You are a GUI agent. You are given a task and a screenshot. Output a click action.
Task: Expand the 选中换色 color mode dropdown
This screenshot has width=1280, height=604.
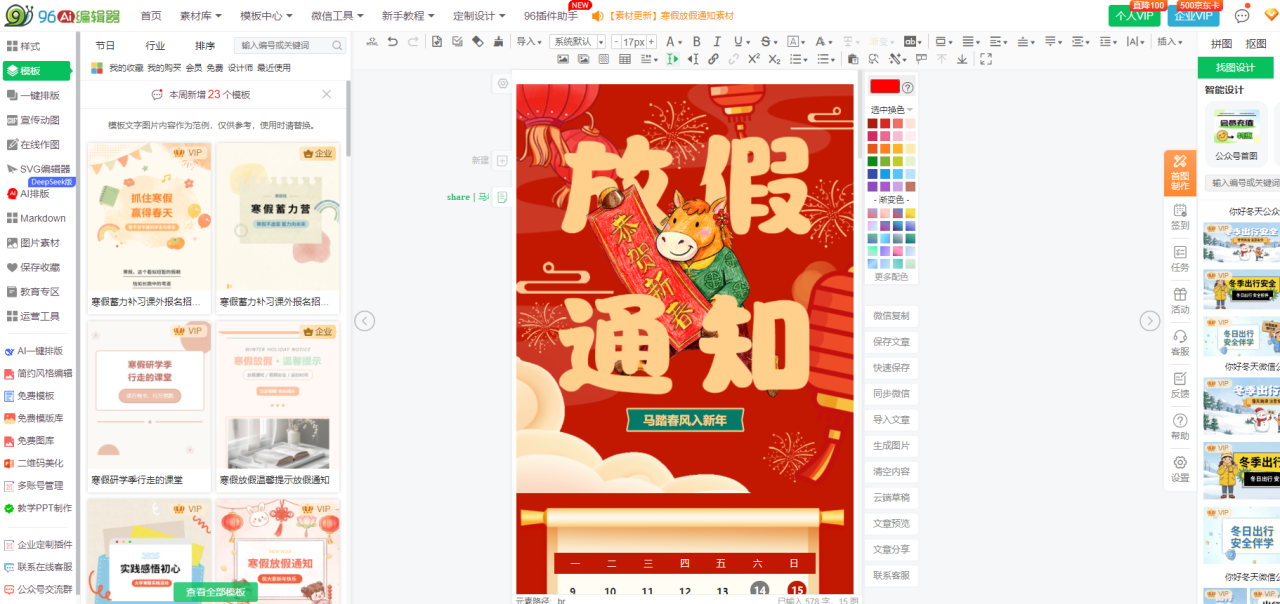(891, 109)
